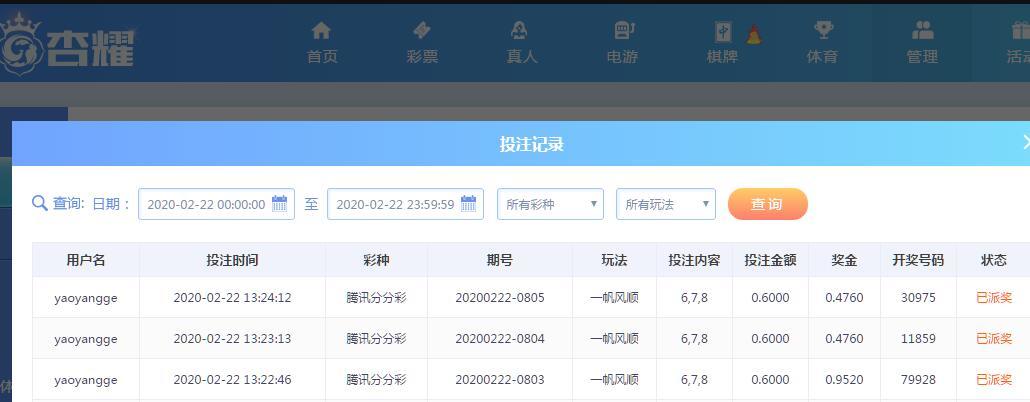Select issue number 20200222-0803
Screen dimensions: 1030x402
point(500,380)
